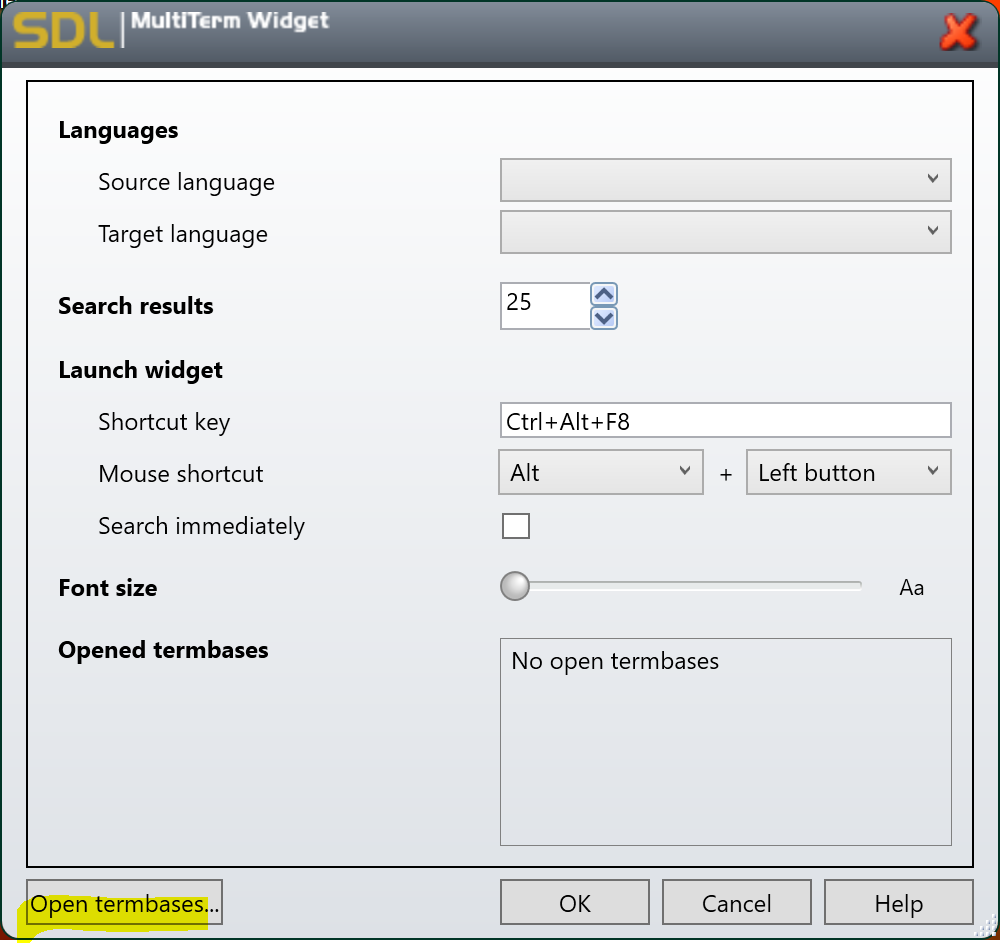Click the chevron on the Left button dropdown
The height and width of the screenshot is (943, 1000).
click(x=934, y=471)
